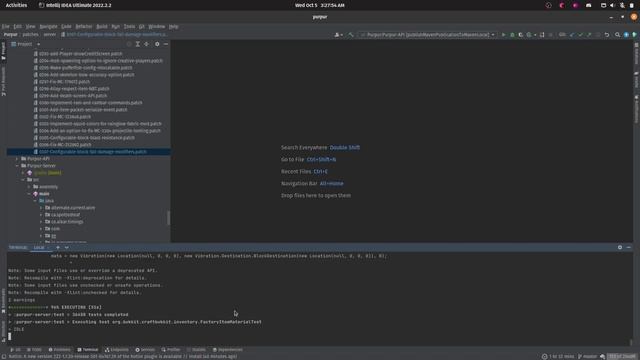
Task: Click the patches breadcrumb in navigation bar
Action: [x=31, y=35]
